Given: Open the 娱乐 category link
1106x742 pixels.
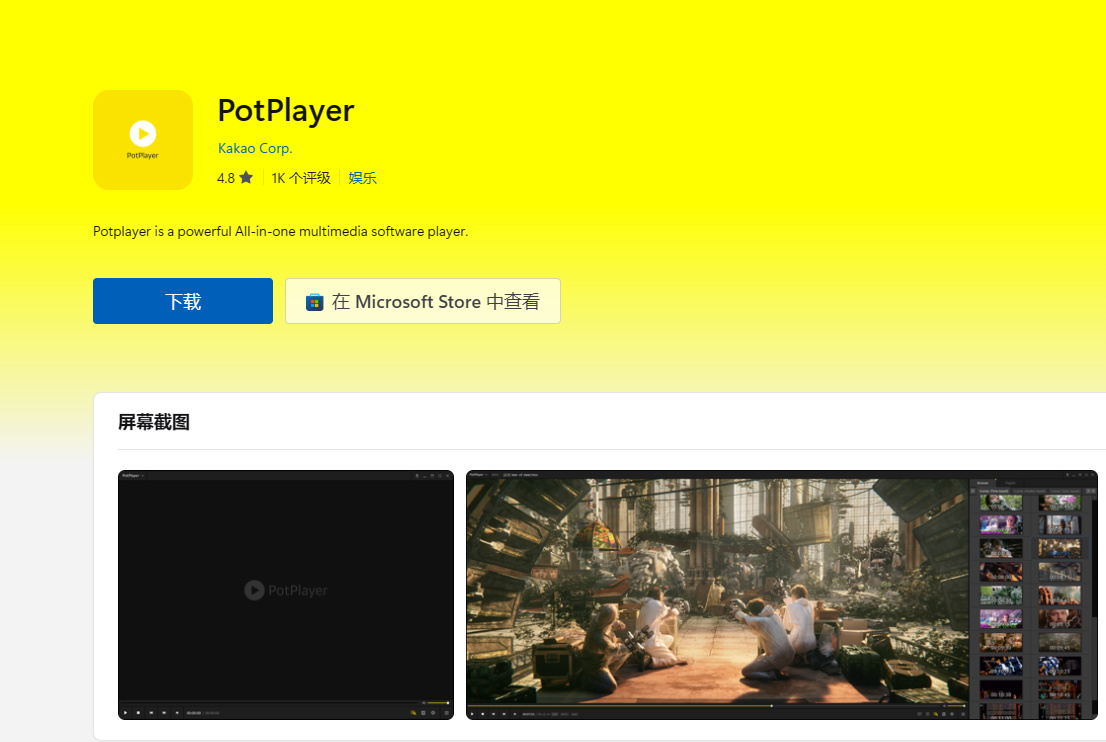Looking at the screenshot, I should click(x=363, y=178).
